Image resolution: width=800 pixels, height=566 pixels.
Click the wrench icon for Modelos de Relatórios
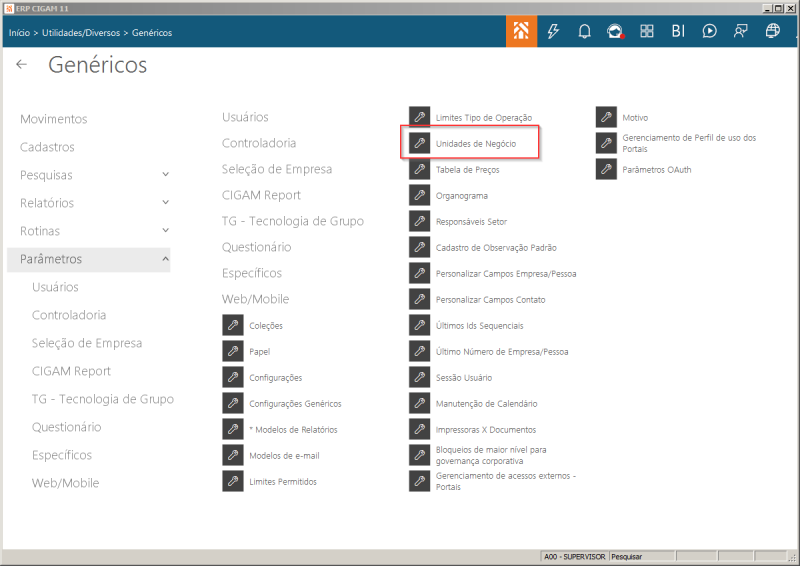(x=233, y=429)
